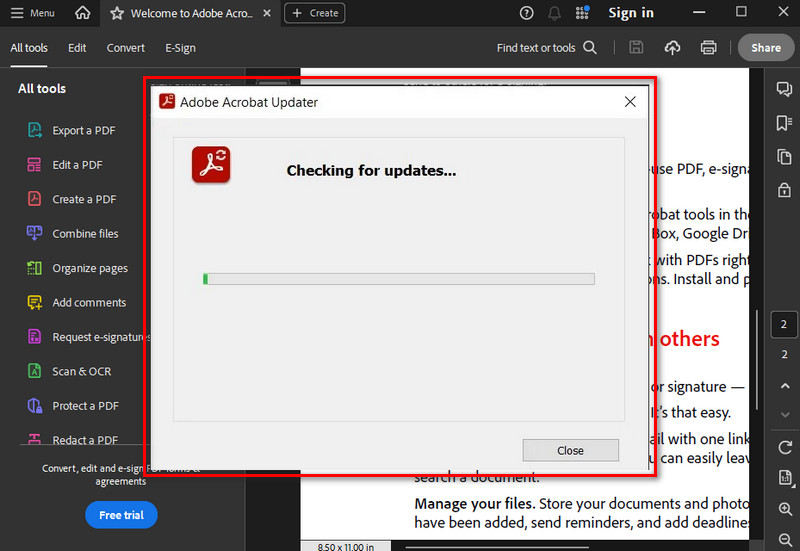Screen dimensions: 800x551
Task: Open the Menu hamburger dropdown
Action: (x=32, y=13)
